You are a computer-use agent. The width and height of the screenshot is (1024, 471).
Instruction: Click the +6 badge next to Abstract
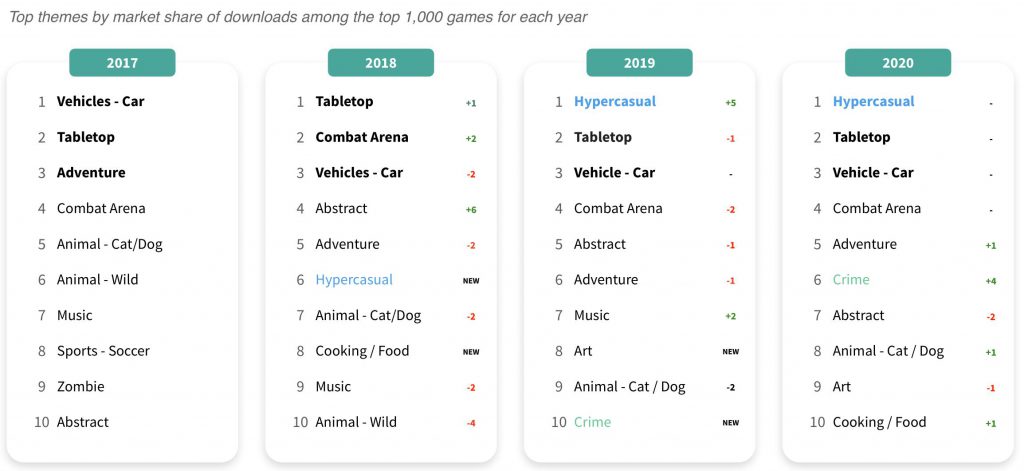471,209
